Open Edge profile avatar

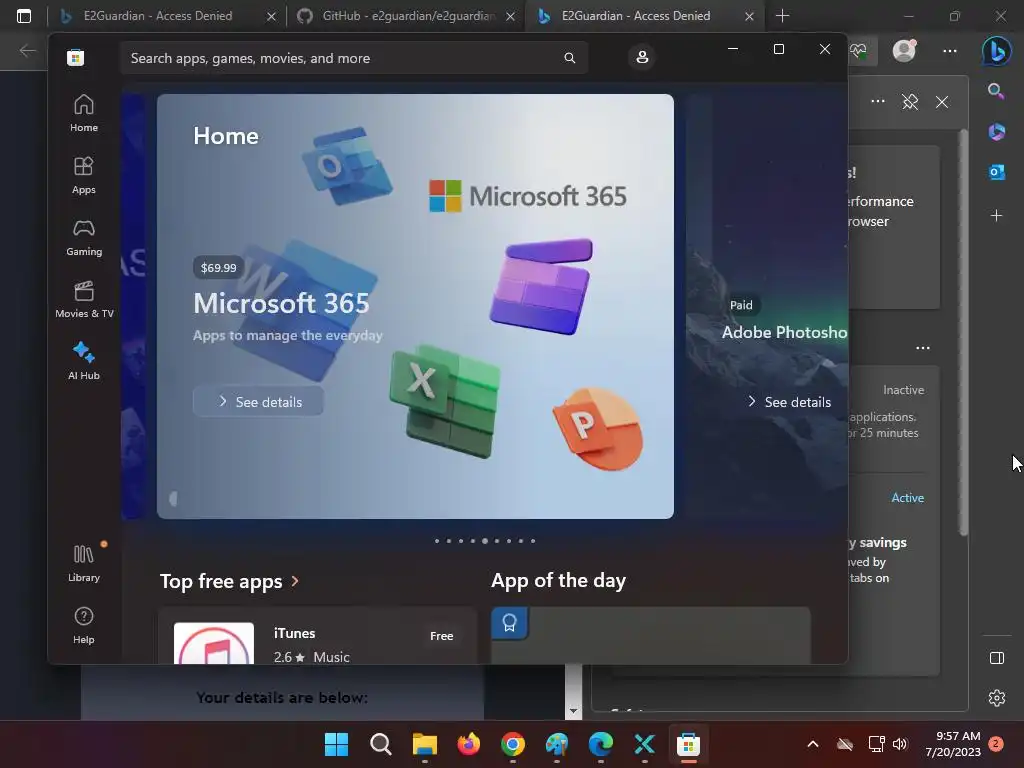pyautogui.click(x=904, y=50)
